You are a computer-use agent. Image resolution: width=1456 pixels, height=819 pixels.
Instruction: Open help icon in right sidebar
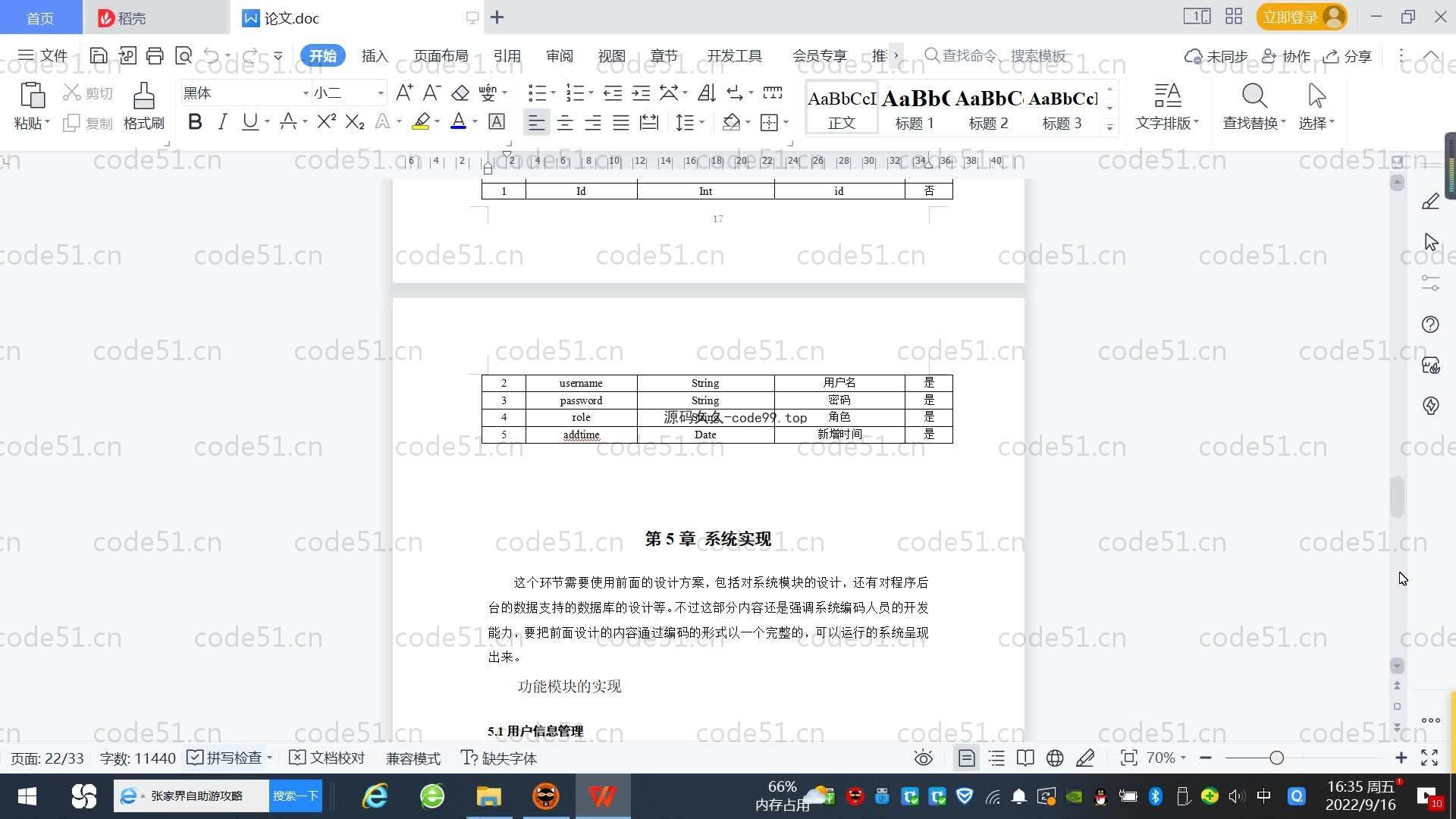tap(1430, 325)
